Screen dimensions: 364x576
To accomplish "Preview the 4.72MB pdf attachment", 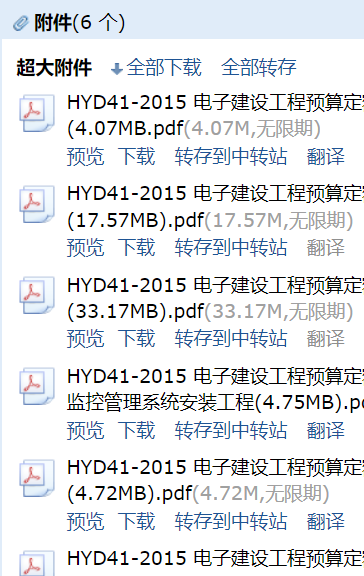I will click(x=86, y=521).
